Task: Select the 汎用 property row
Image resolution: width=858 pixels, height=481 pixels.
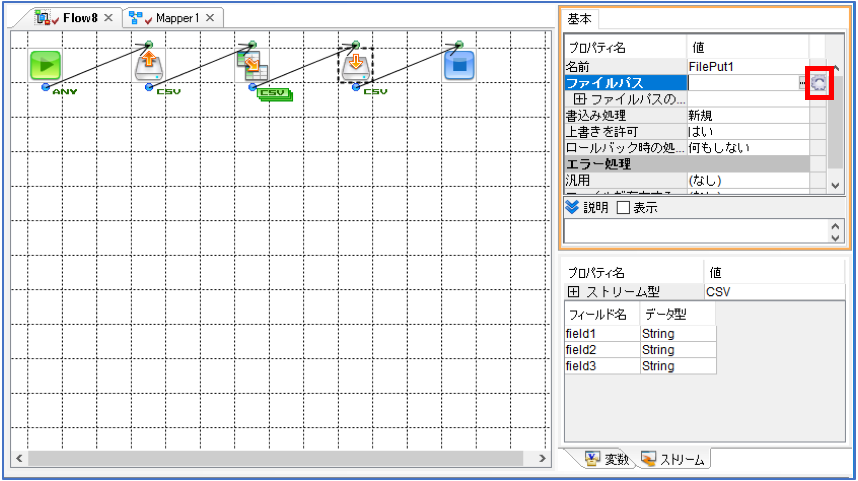Action: [687, 180]
